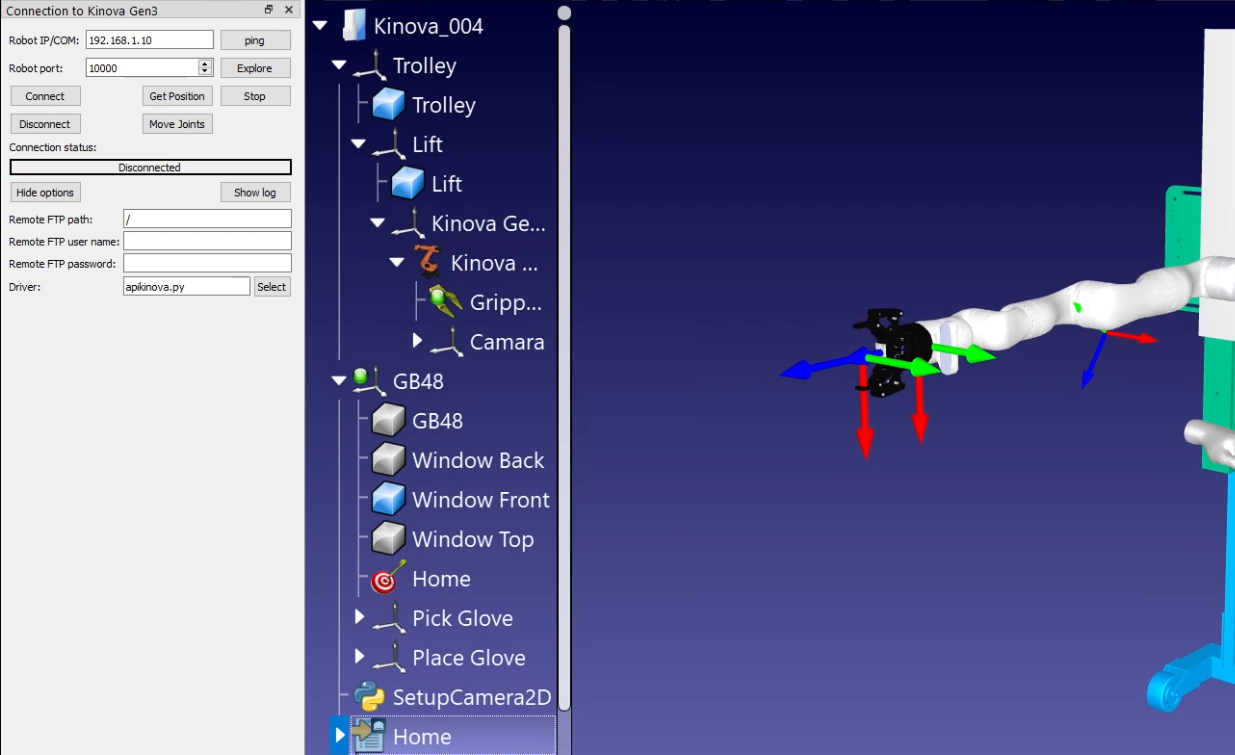Click the Remote FTP path field
Viewport: 1235px width, 755px height.
pos(207,219)
